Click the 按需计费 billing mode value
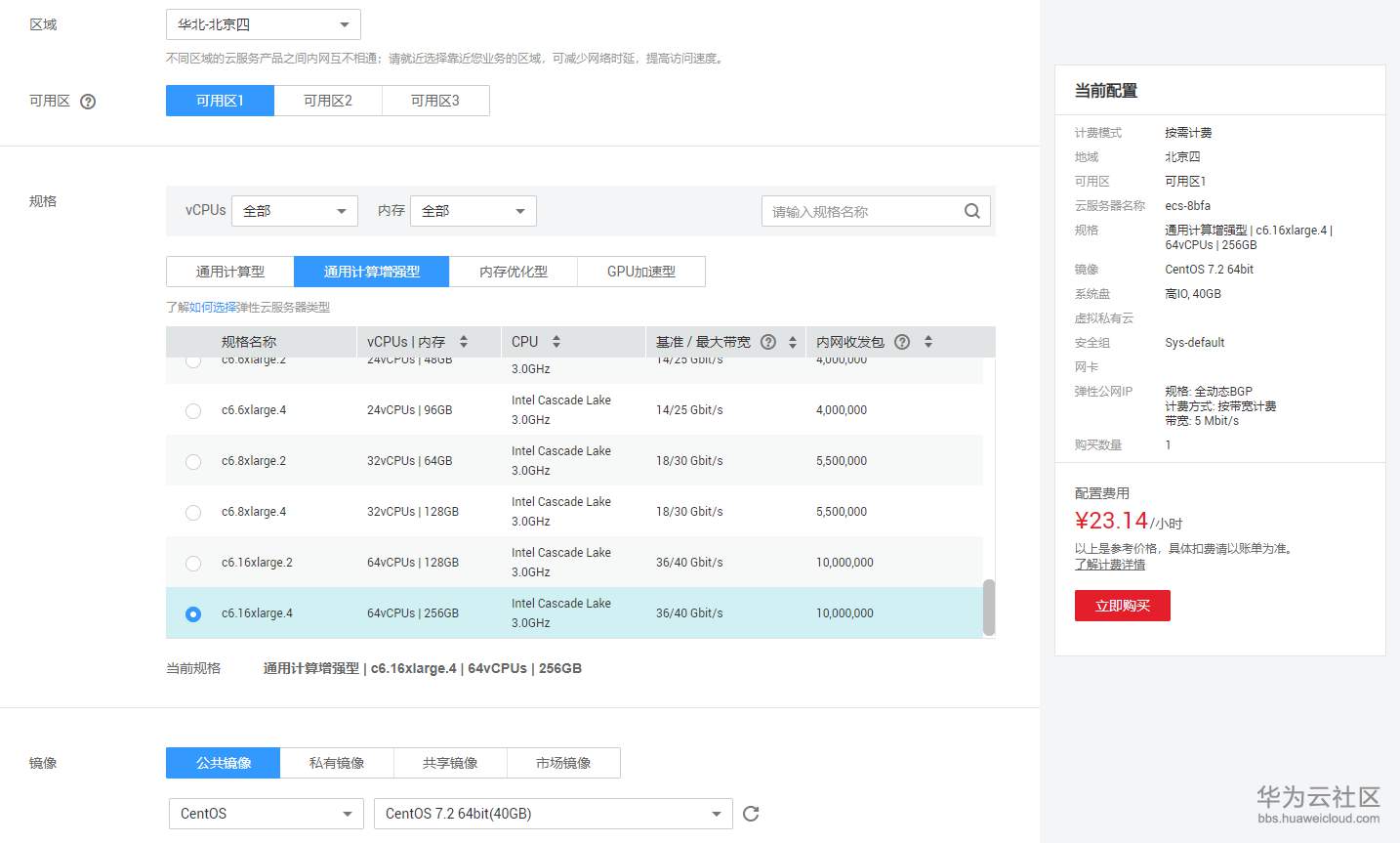Viewport: 1400px width, 843px height. (x=1188, y=133)
